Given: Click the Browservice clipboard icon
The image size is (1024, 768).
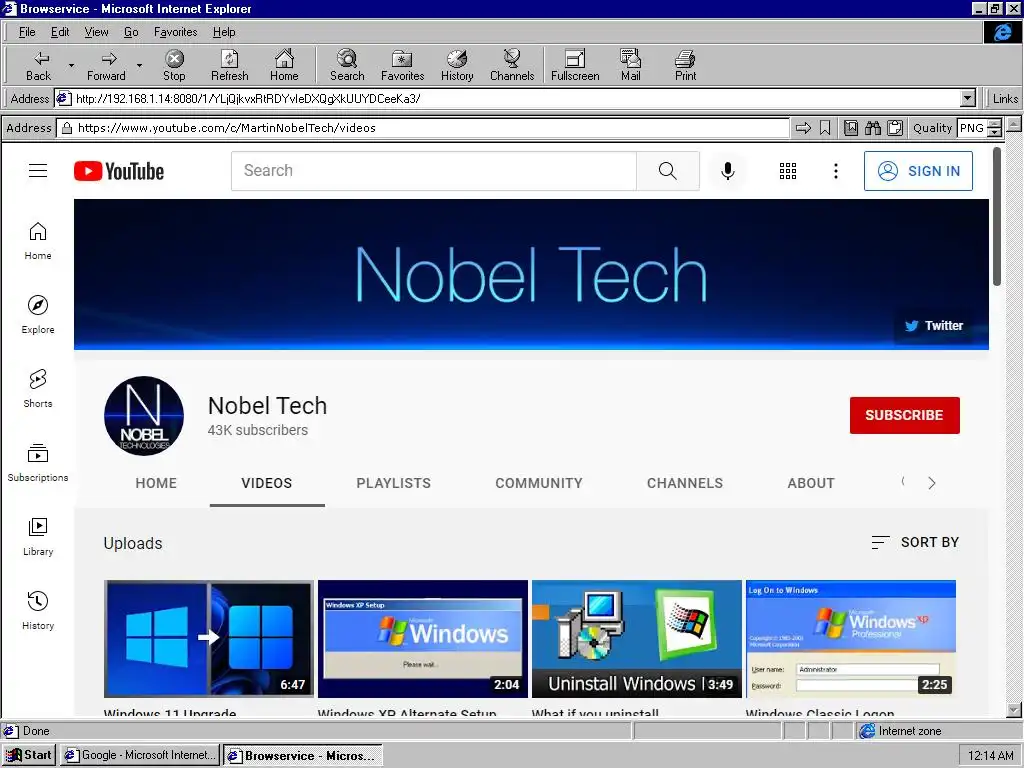Looking at the screenshot, I should click(895, 128).
